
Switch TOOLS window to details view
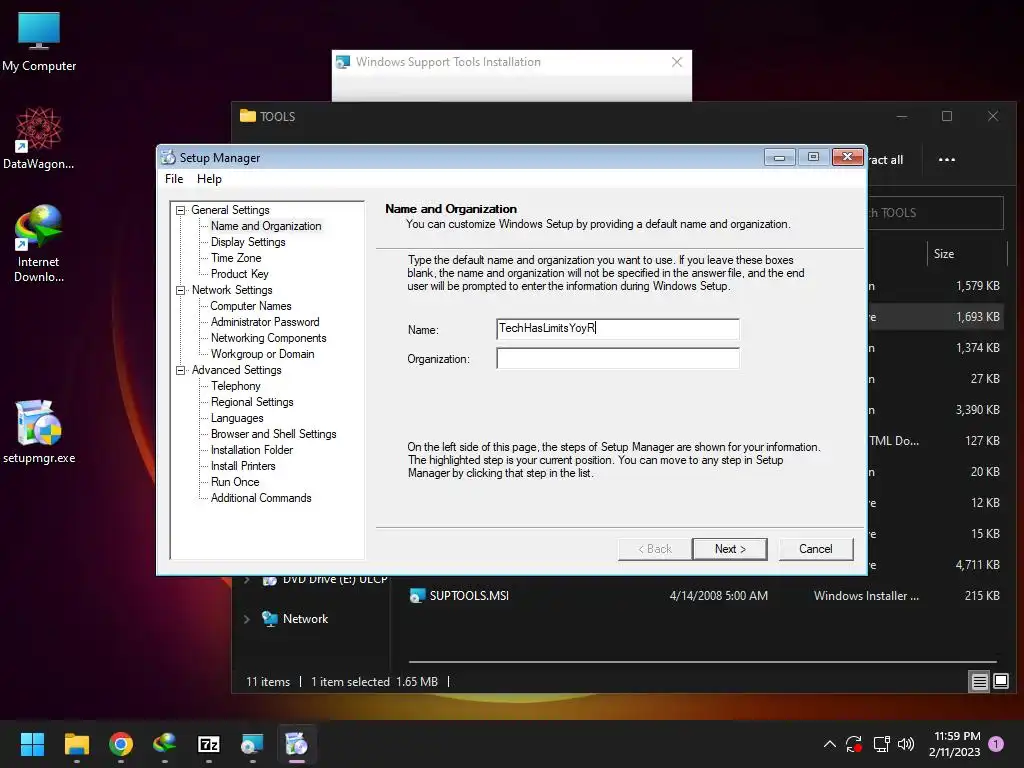tap(980, 682)
